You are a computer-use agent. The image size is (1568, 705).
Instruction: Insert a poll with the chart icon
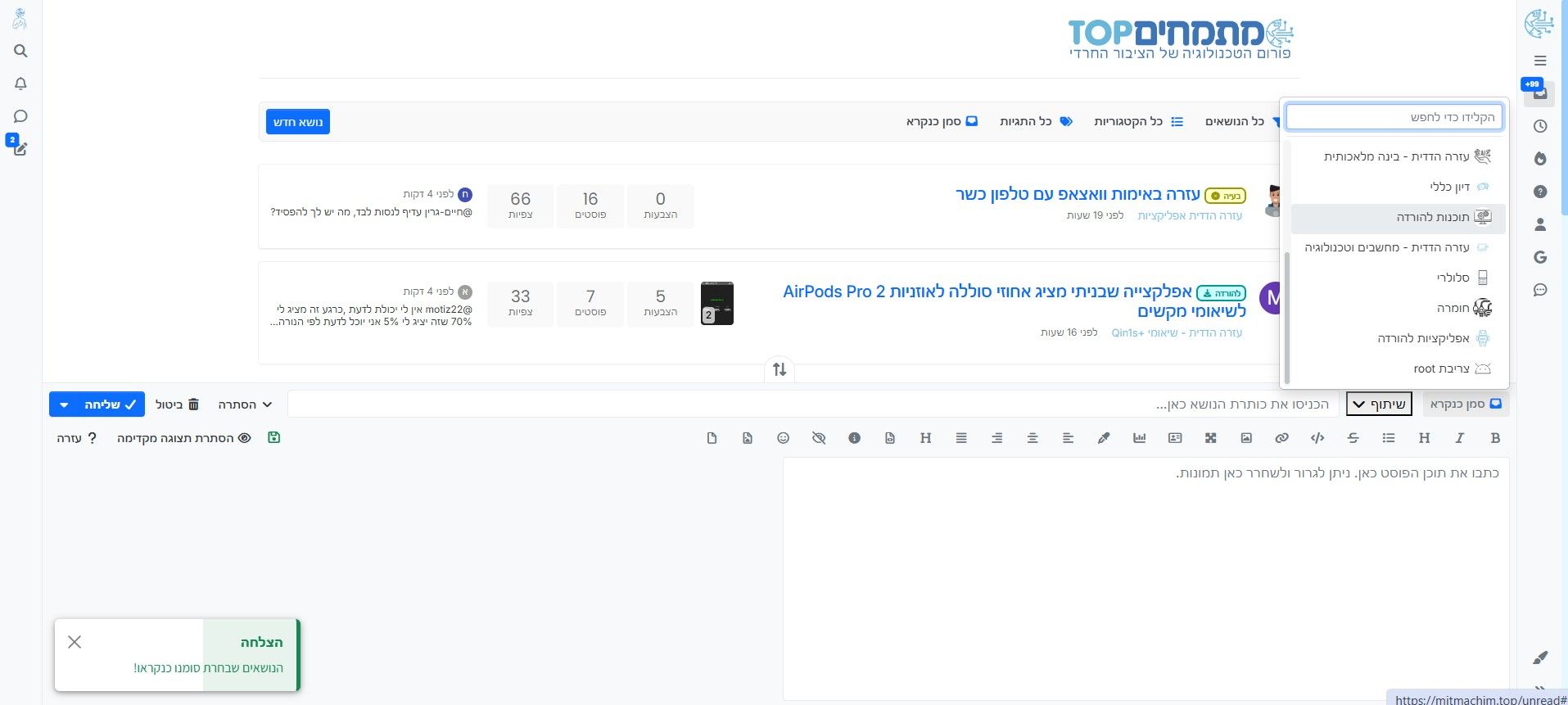[x=1139, y=438]
